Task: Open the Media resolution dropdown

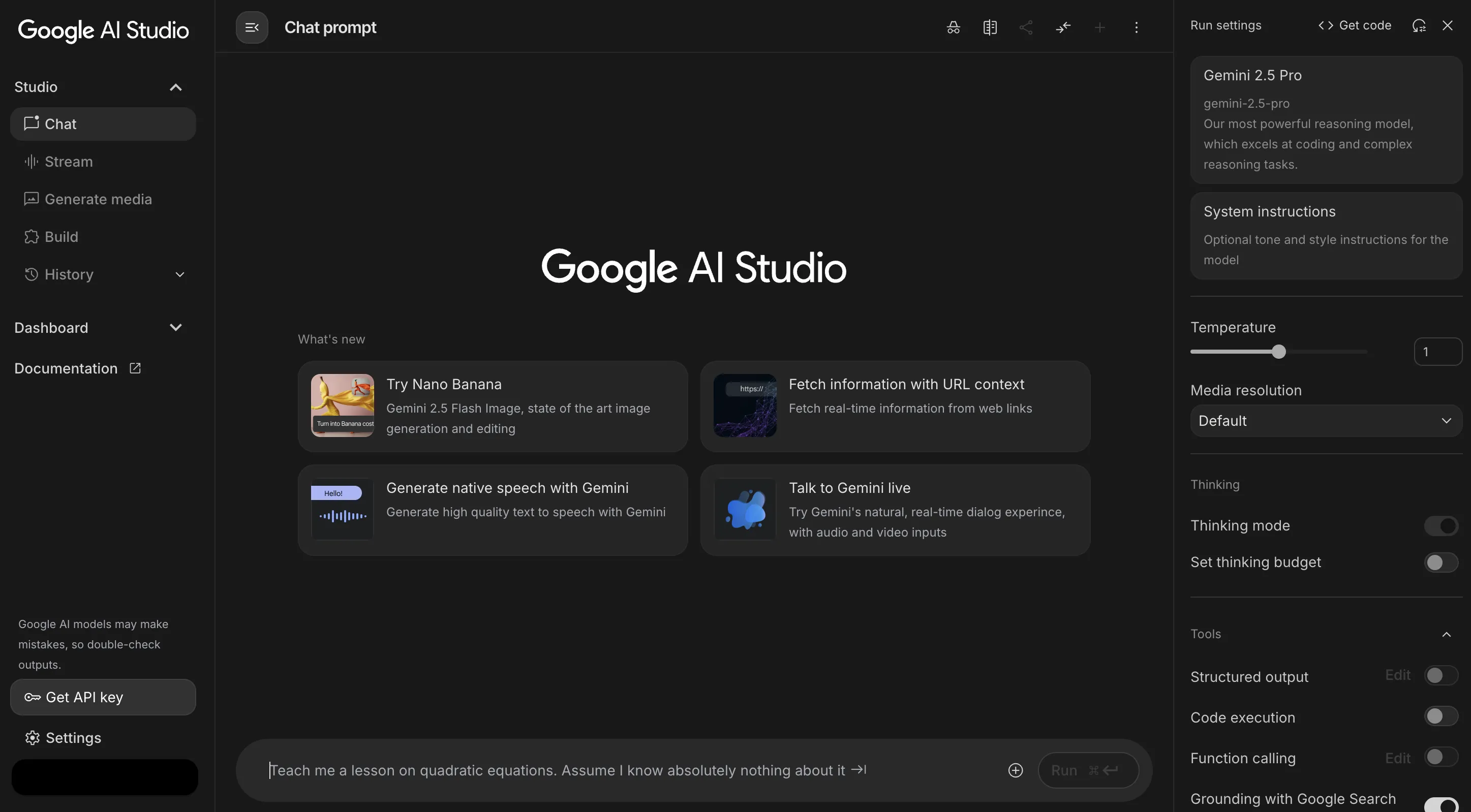Action: pyautogui.click(x=1325, y=421)
